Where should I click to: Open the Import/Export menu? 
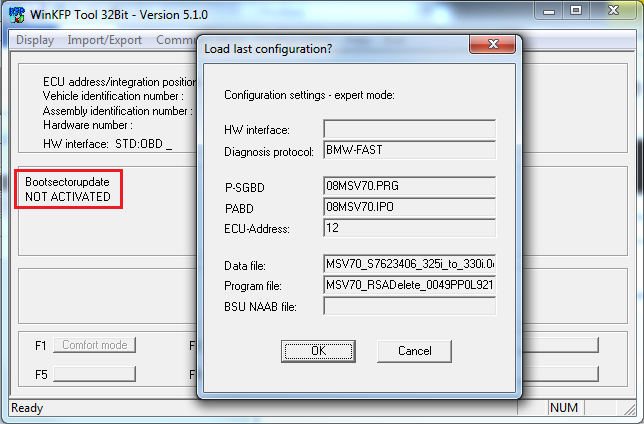coord(105,40)
